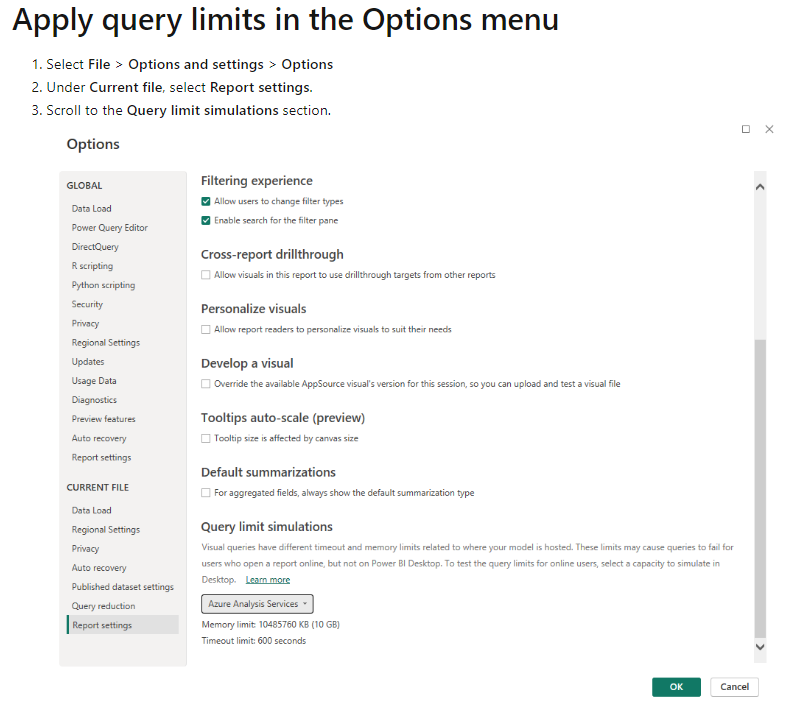Open the Updates options page

(88, 362)
